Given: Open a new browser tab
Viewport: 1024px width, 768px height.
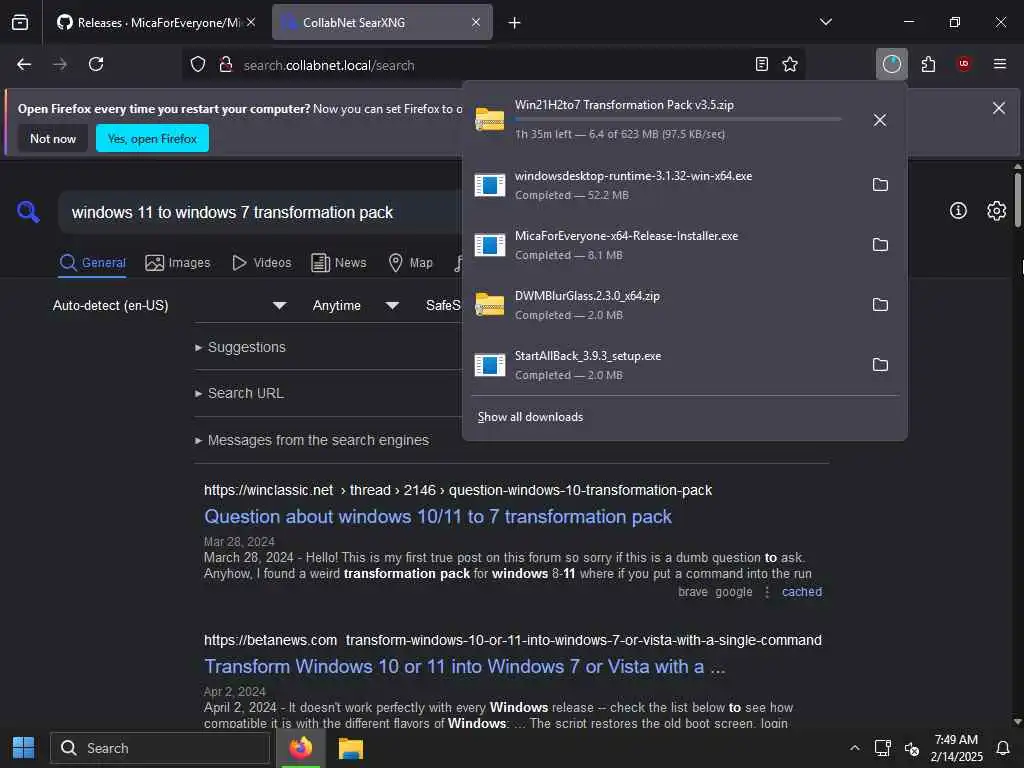Looking at the screenshot, I should coord(515,22).
